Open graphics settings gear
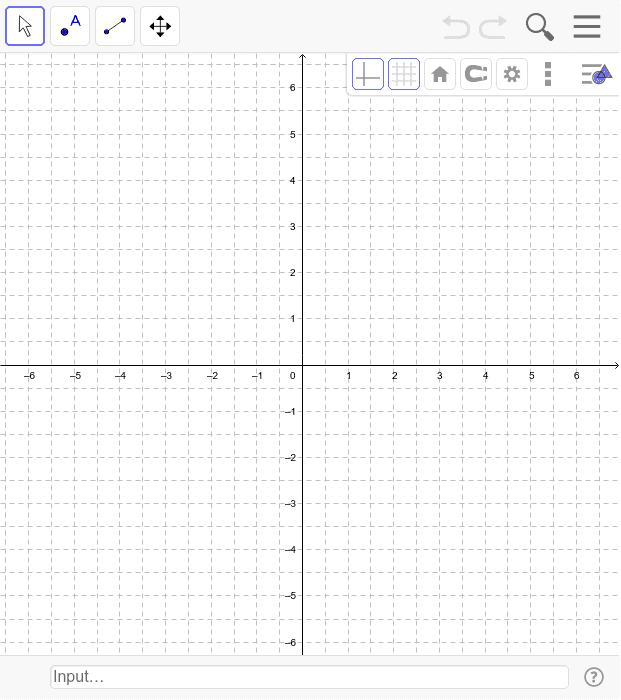The width and height of the screenshot is (621, 700). coord(512,74)
